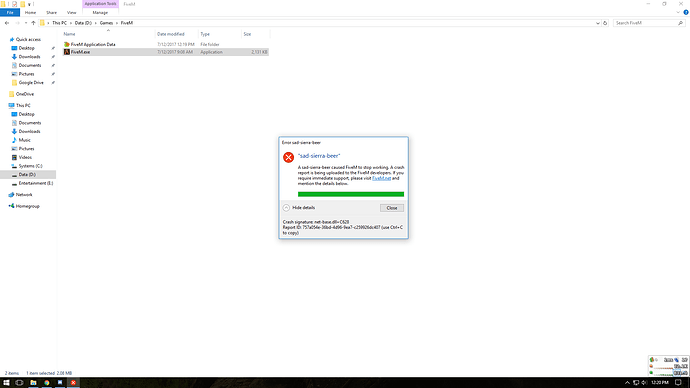This screenshot has height=388, width=690.
Task: Expand the address bar history dropdown
Action: pos(598,23)
